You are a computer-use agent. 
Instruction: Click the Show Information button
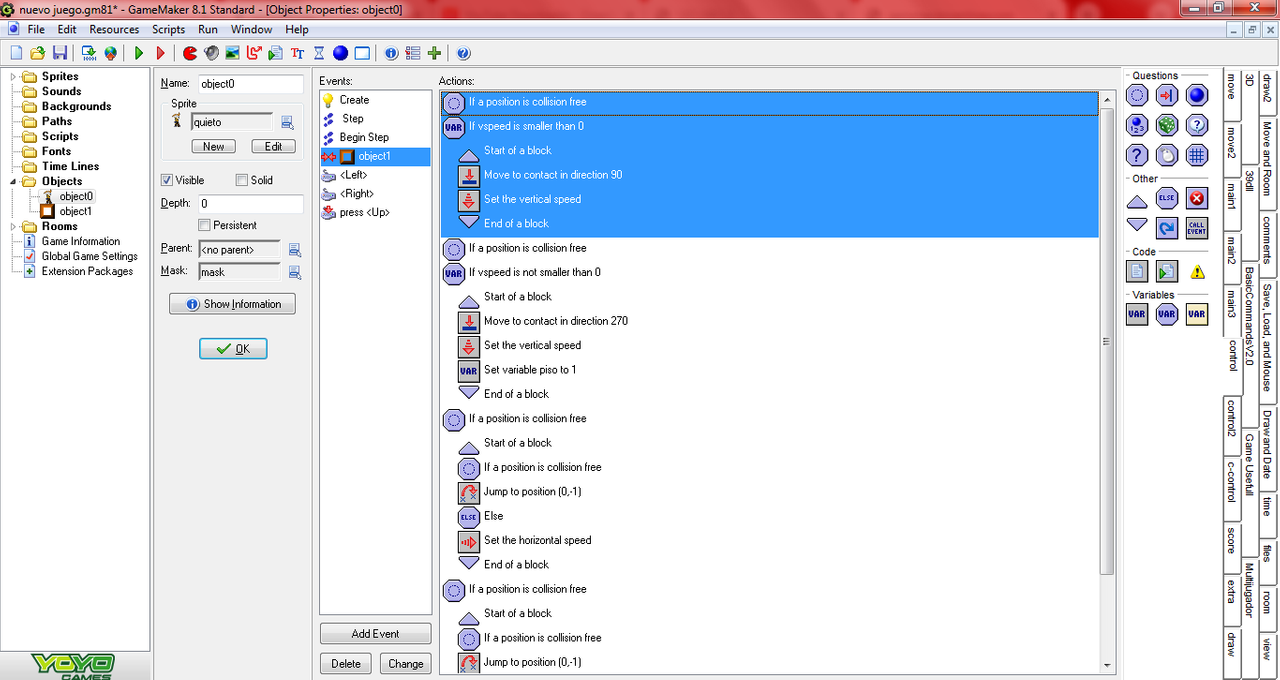point(232,304)
